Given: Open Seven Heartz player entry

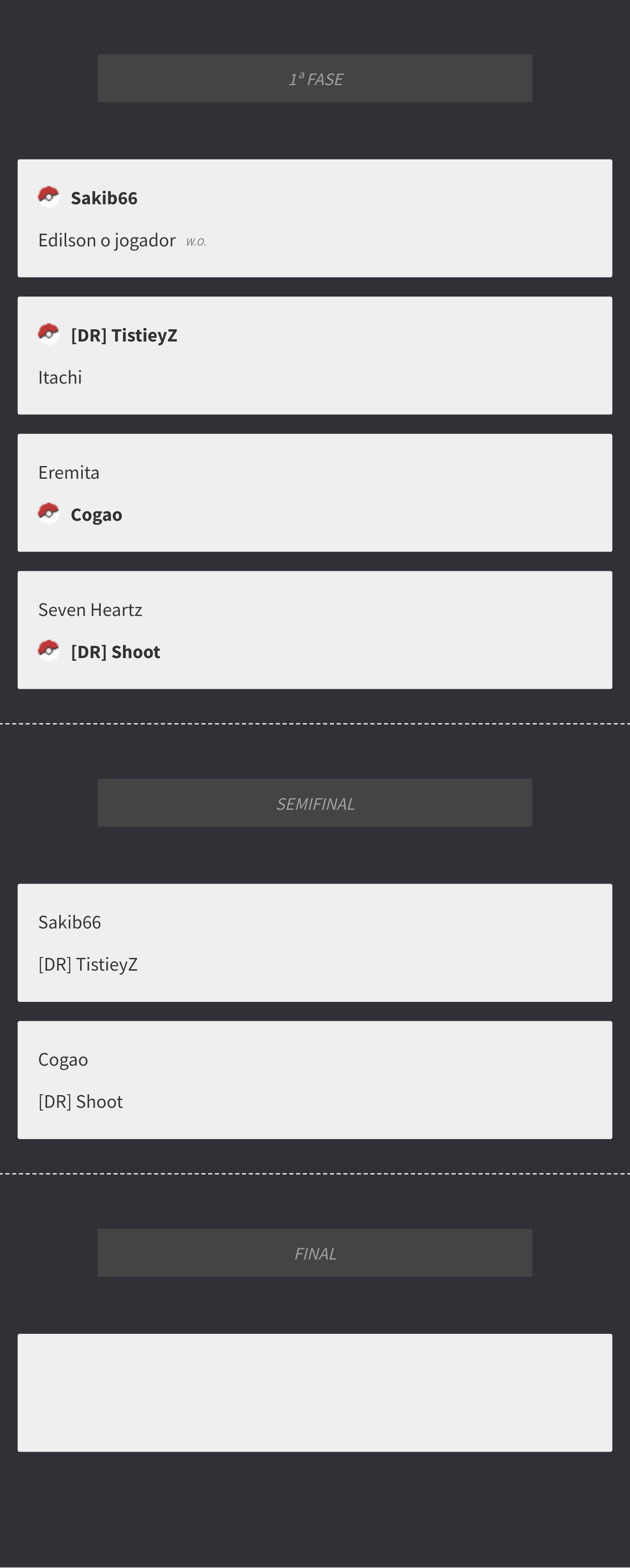Looking at the screenshot, I should (90, 609).
